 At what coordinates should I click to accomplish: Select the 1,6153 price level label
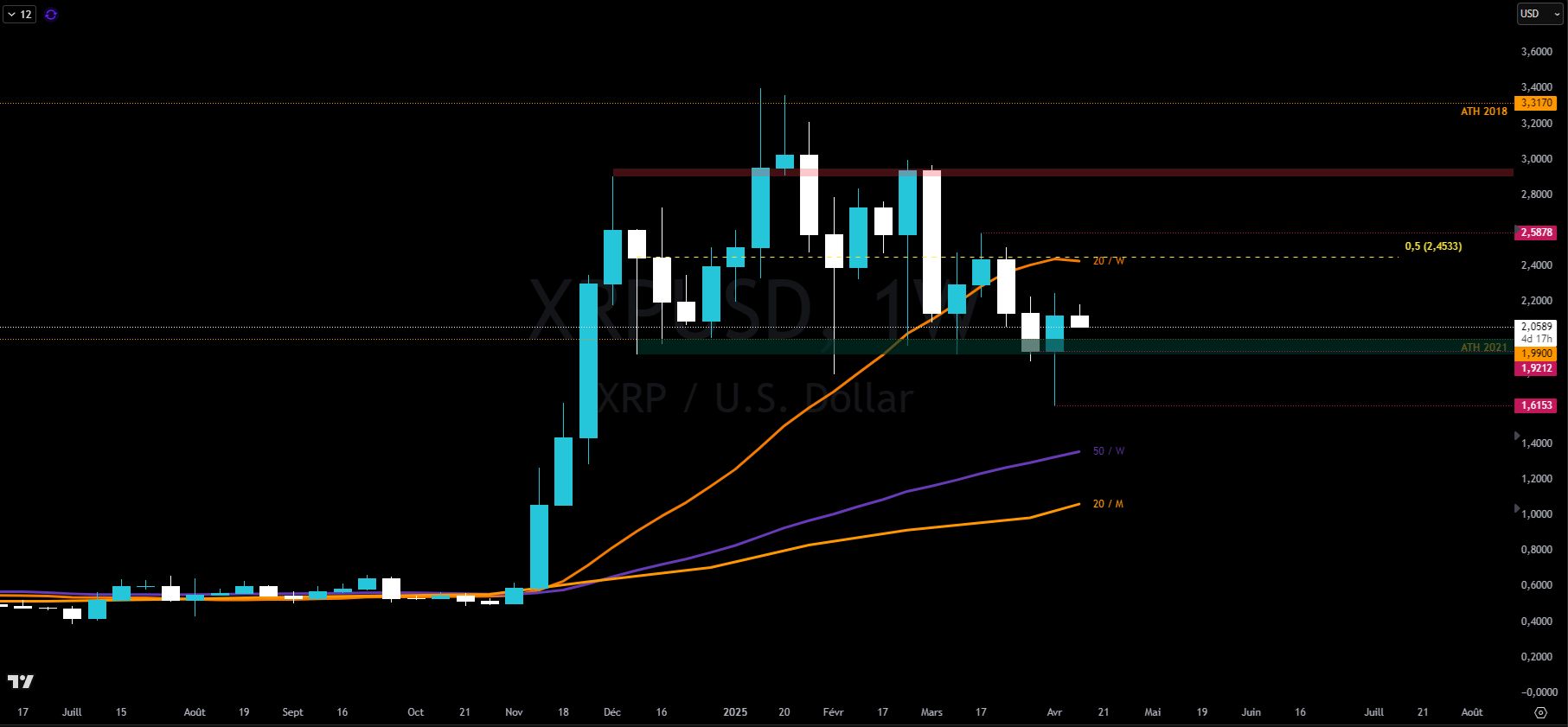point(1536,405)
